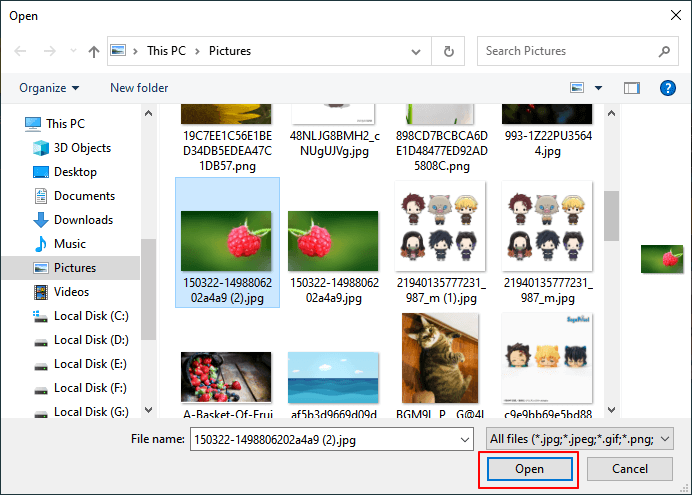Expand the view options dropdown arrow

click(x=599, y=88)
